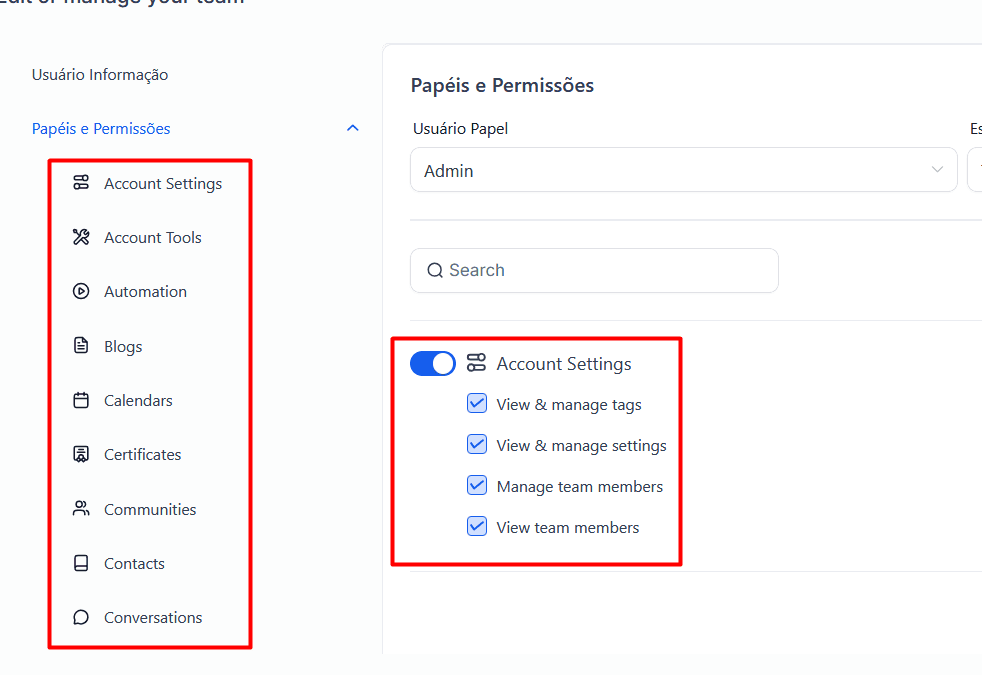Click the Conversations chat bubble icon
The image size is (982, 675).
click(x=81, y=617)
